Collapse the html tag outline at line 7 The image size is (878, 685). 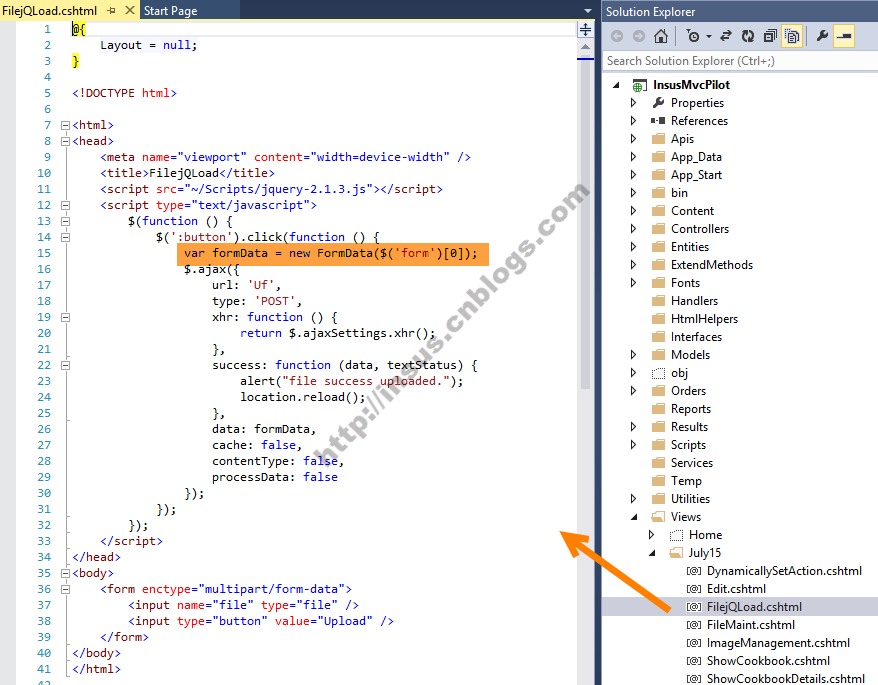point(66,125)
